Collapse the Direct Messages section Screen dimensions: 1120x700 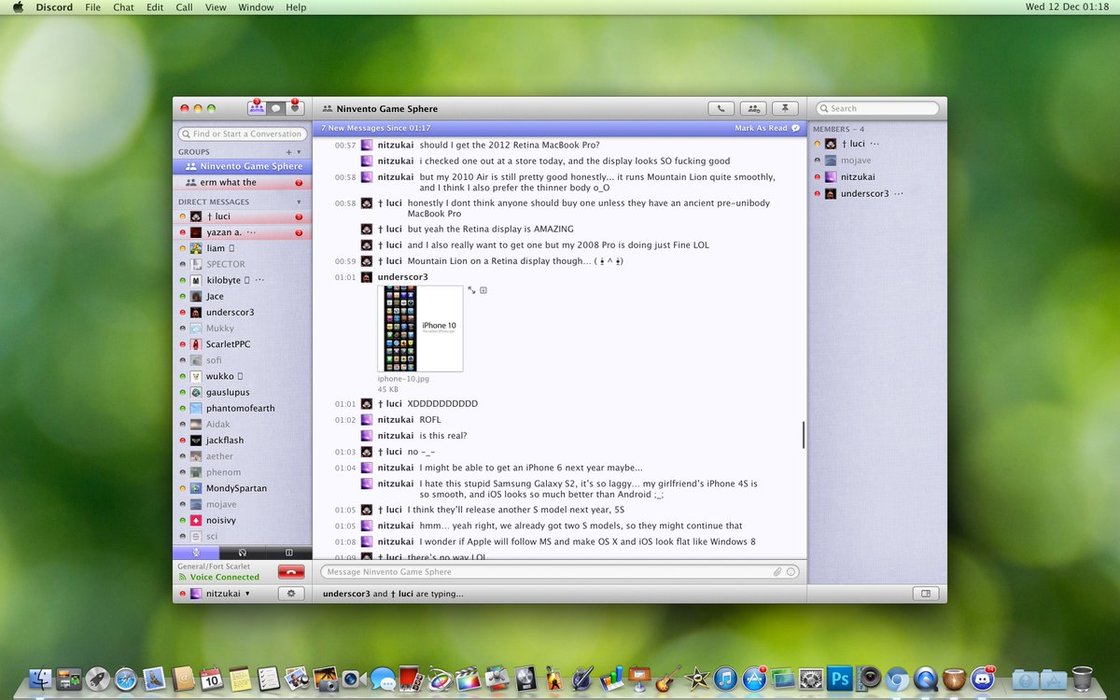299,202
